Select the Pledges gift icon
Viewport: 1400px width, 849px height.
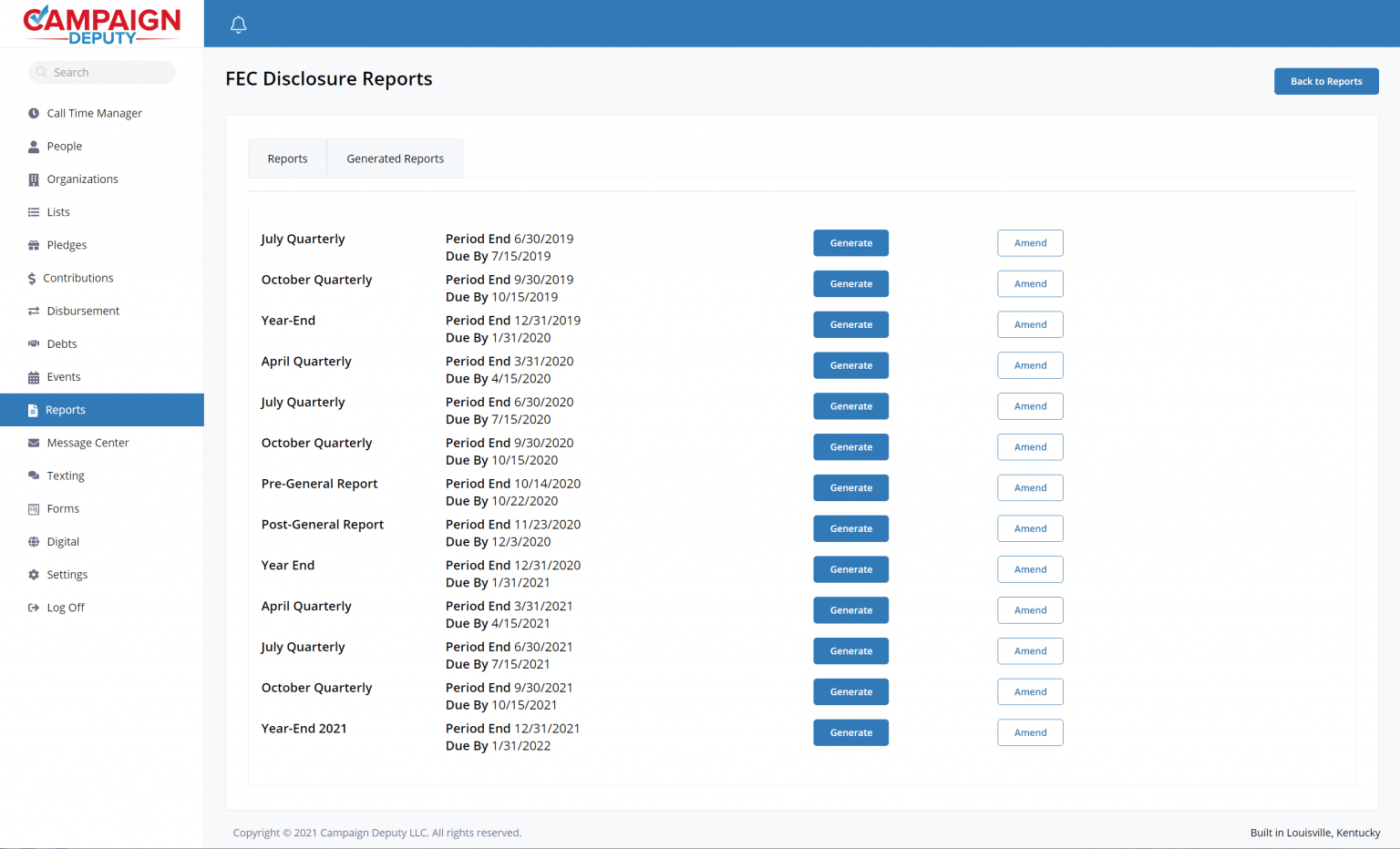(34, 245)
